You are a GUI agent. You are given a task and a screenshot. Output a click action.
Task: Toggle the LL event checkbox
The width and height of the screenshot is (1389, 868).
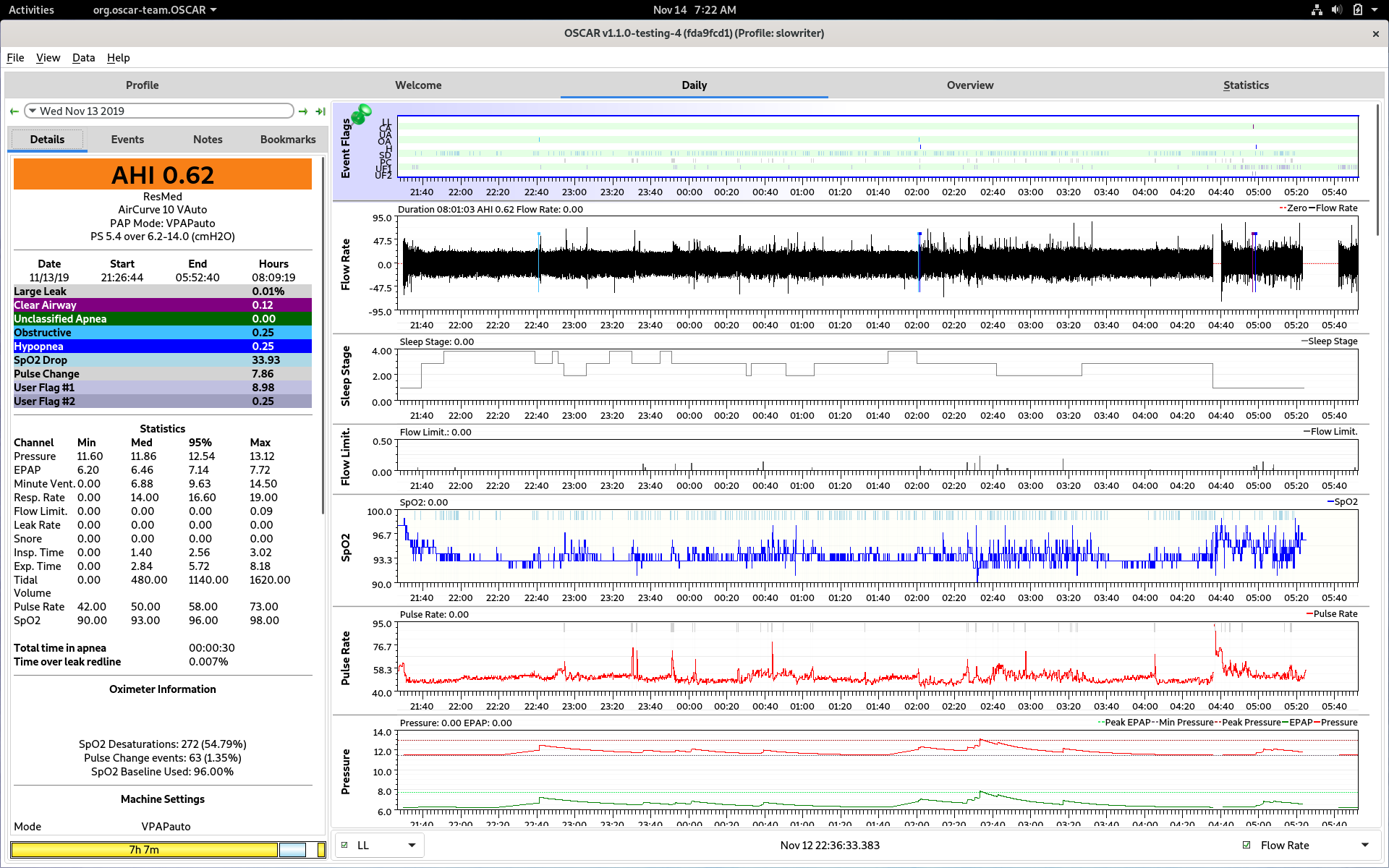(x=344, y=845)
